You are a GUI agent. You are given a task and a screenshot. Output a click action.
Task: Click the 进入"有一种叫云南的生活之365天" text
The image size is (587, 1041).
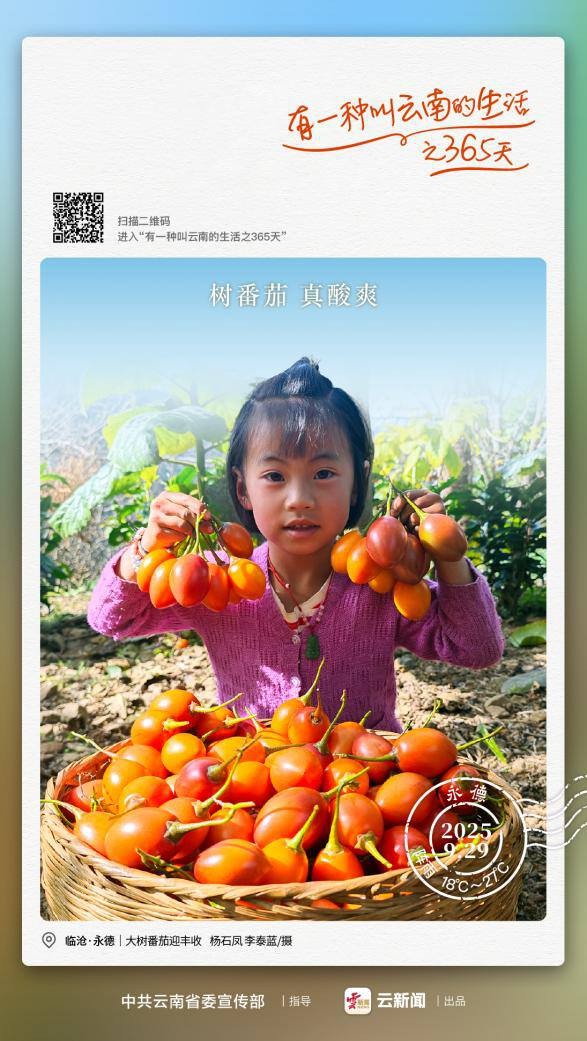click(x=202, y=236)
